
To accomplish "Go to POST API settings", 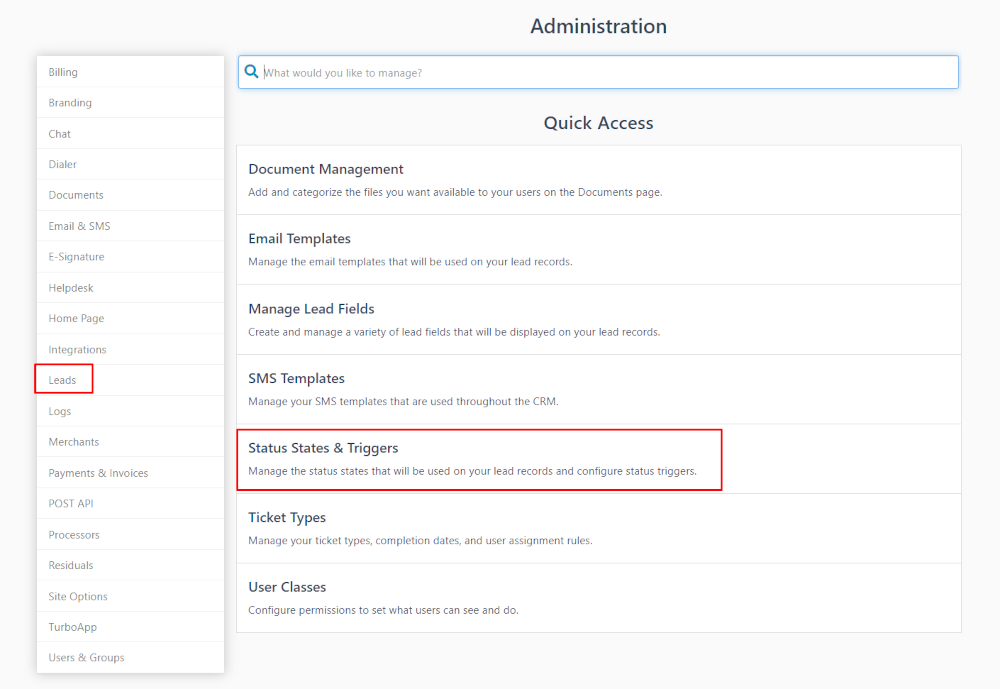I will [131, 504].
